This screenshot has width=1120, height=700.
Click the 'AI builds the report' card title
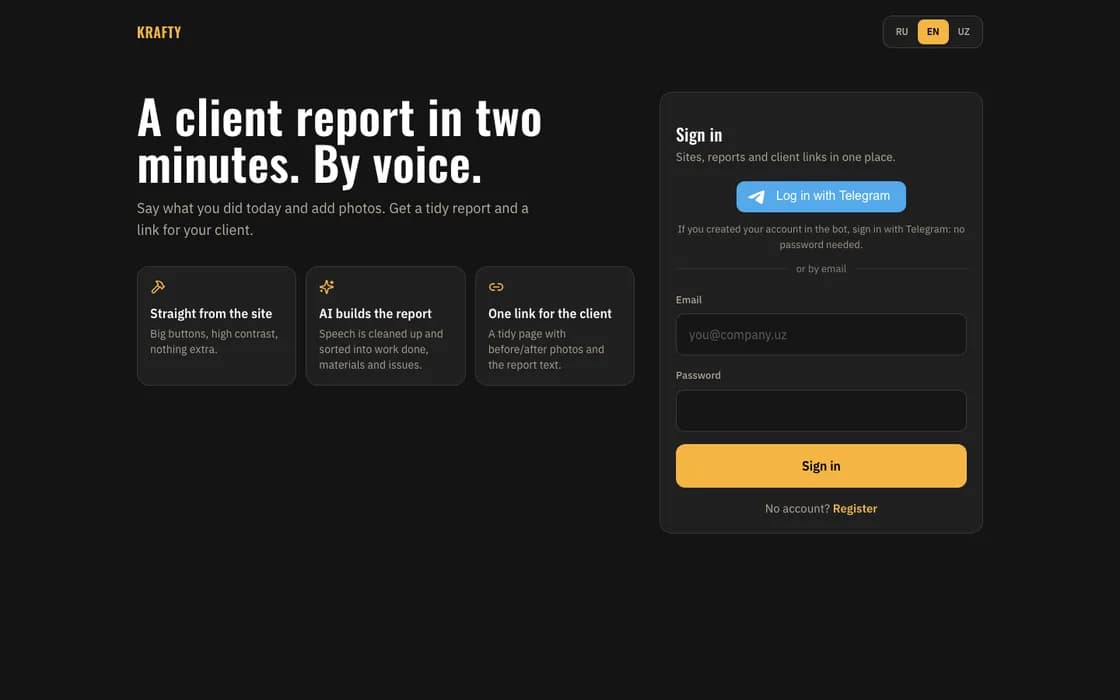click(x=375, y=314)
